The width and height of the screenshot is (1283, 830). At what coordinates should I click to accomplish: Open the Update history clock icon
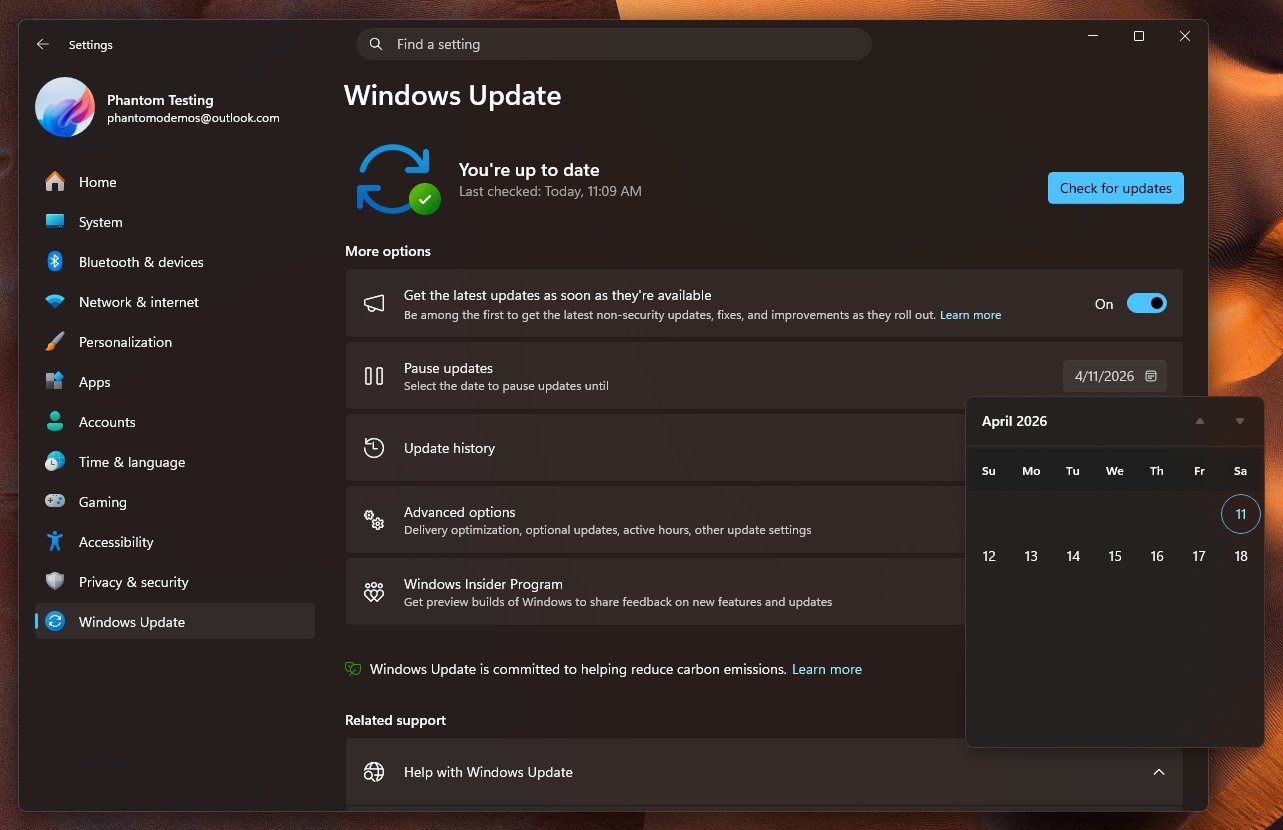pyautogui.click(x=373, y=448)
